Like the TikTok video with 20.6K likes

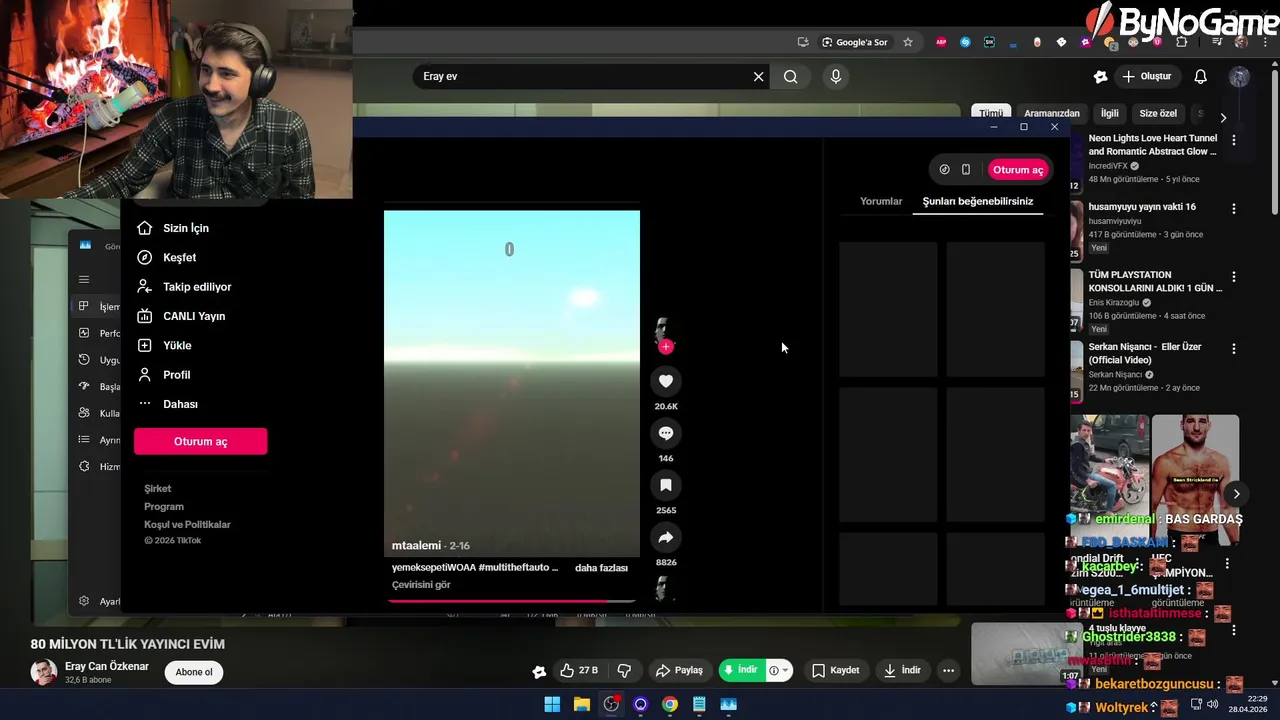(x=666, y=381)
